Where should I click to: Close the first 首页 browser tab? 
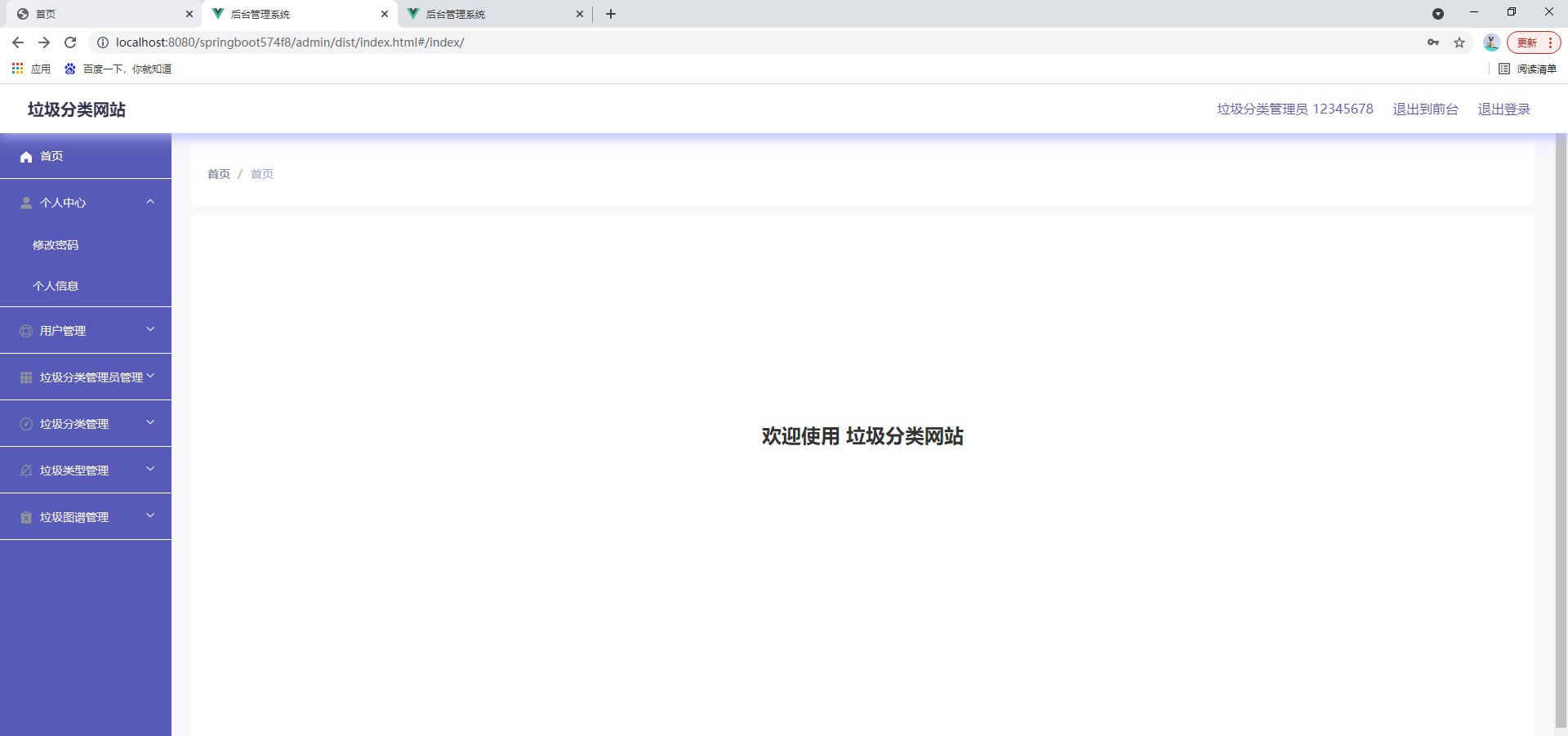(x=189, y=14)
